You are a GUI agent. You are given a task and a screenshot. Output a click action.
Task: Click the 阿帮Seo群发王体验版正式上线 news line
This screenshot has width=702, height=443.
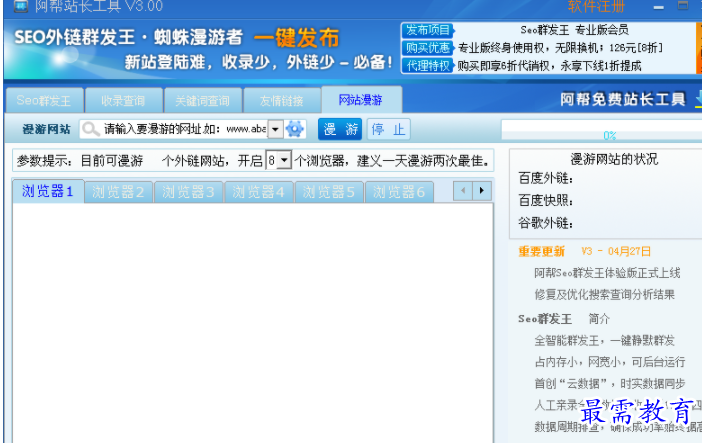(x=608, y=273)
